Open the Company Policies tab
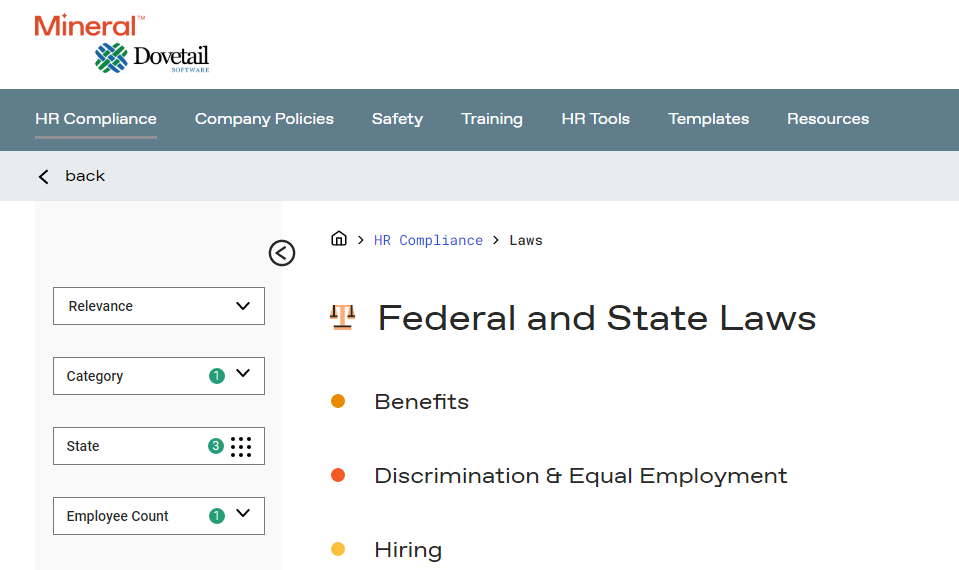The image size is (959, 570). 264,119
